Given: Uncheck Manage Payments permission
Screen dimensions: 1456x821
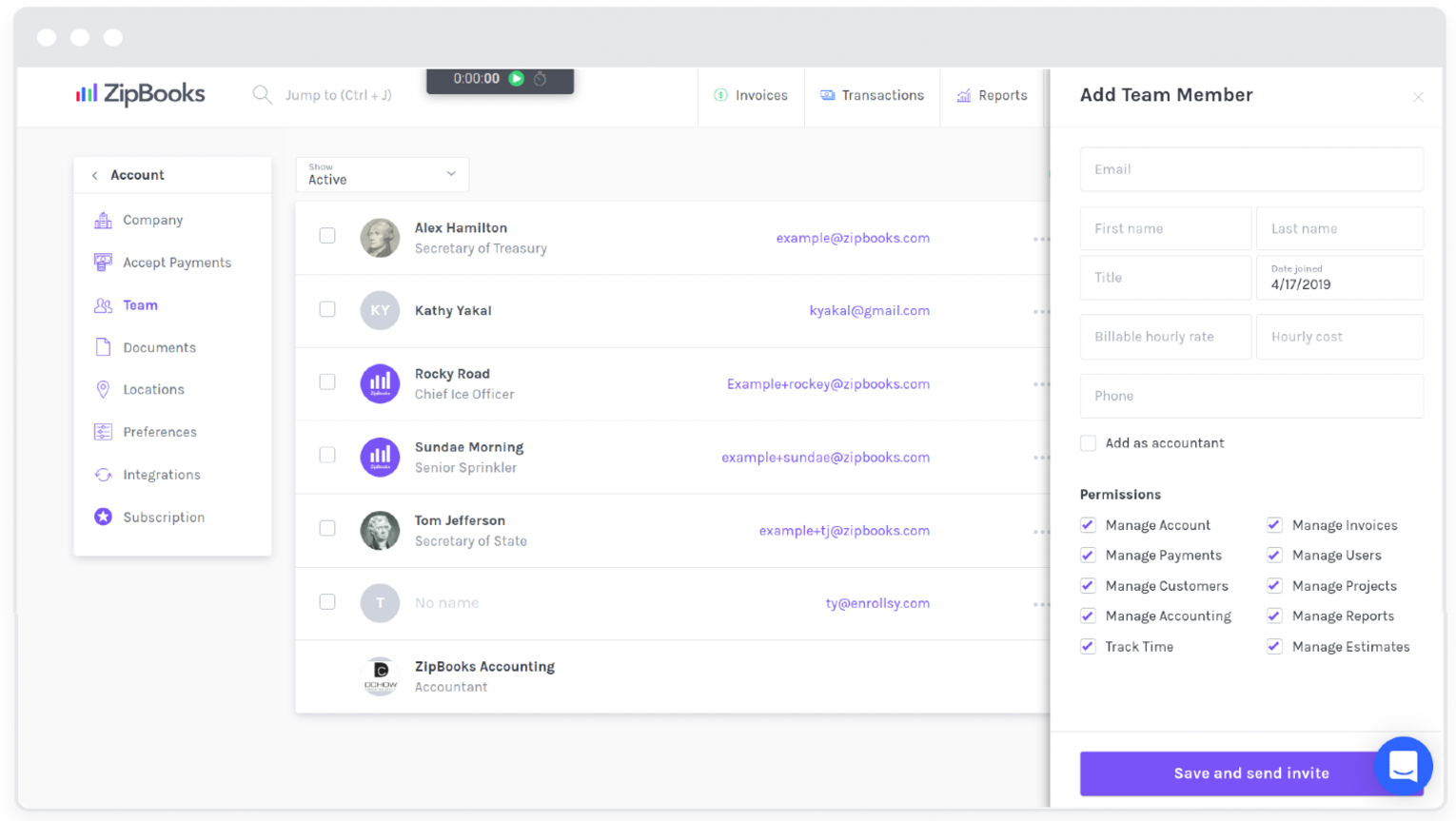Looking at the screenshot, I should point(1088,556).
